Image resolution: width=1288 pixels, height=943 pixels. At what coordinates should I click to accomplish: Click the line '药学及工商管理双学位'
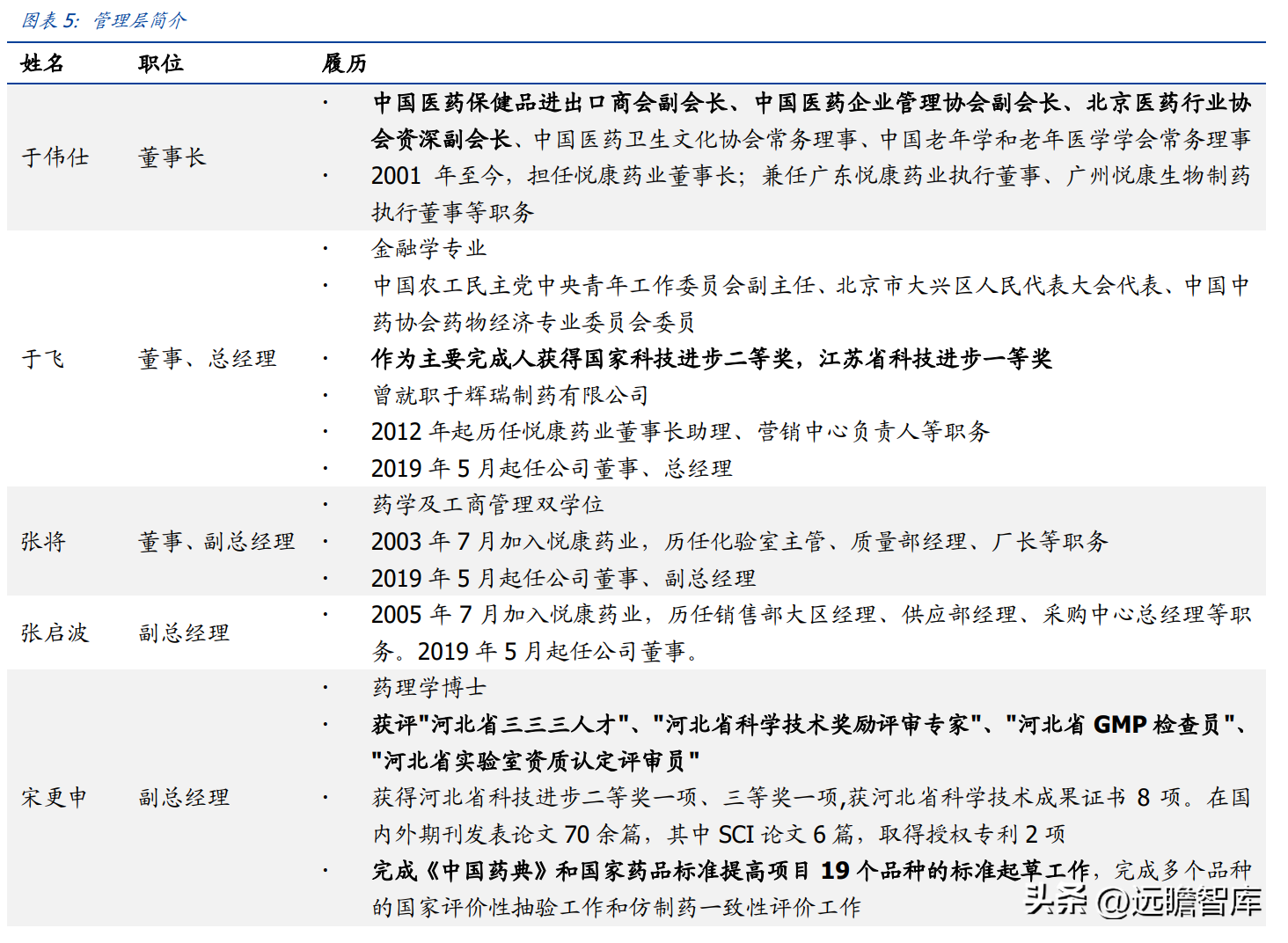[x=487, y=505]
